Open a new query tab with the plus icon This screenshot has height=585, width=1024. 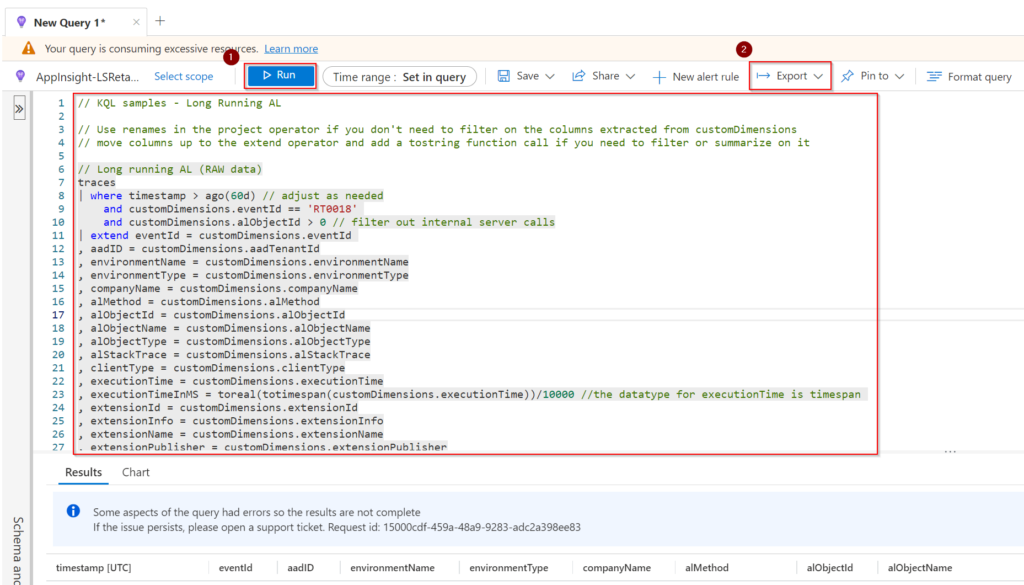[x=160, y=20]
